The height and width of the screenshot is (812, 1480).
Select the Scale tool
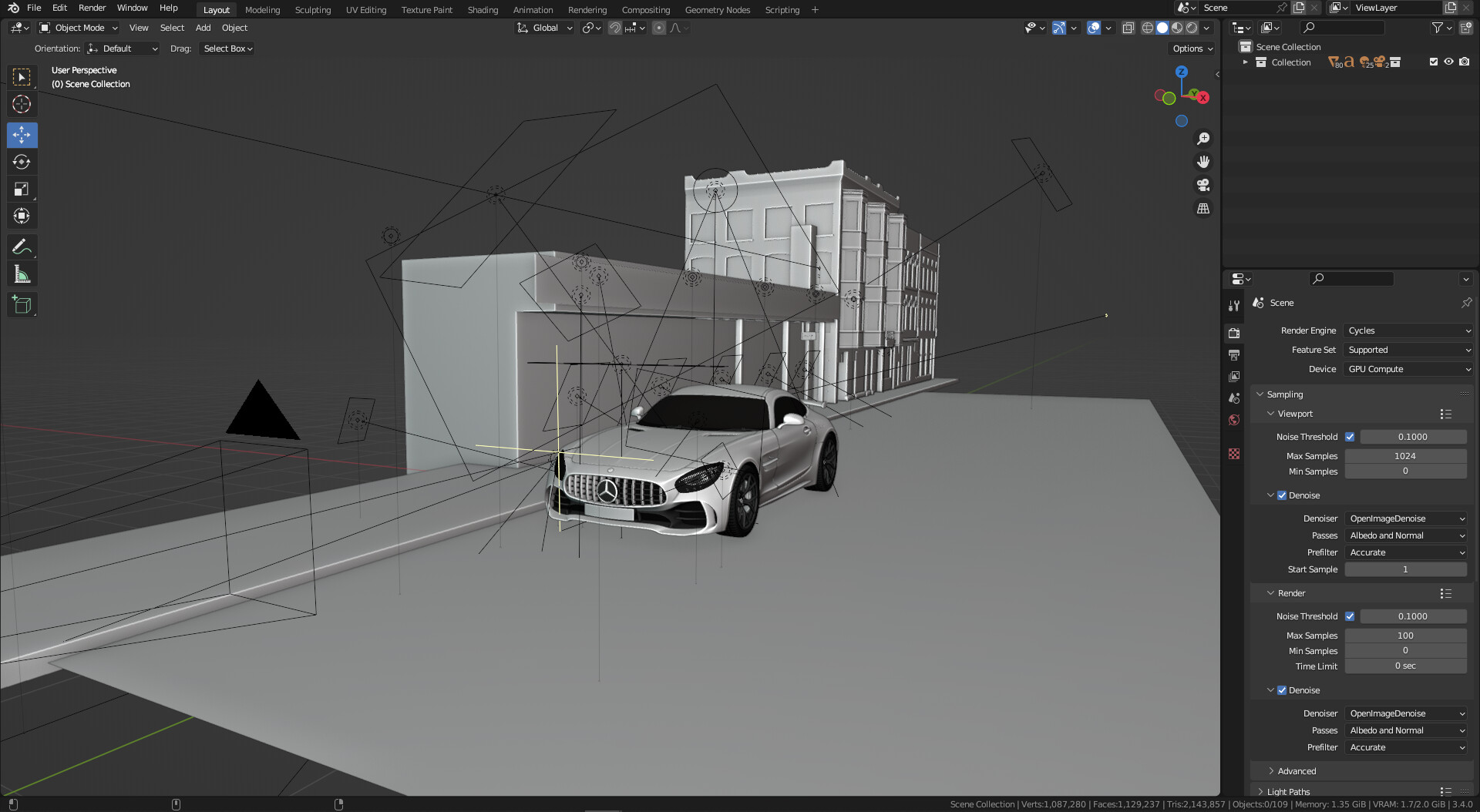[x=22, y=190]
